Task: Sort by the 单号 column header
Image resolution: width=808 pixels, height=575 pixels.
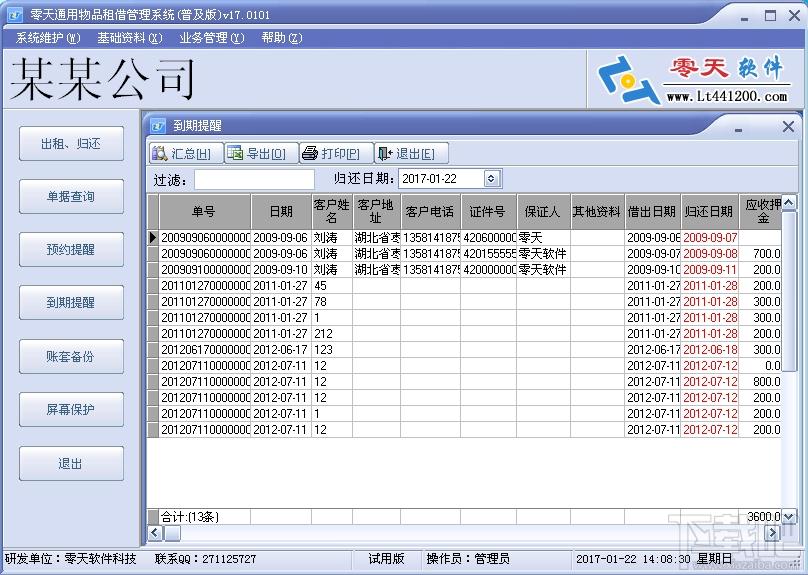Action: click(x=204, y=212)
